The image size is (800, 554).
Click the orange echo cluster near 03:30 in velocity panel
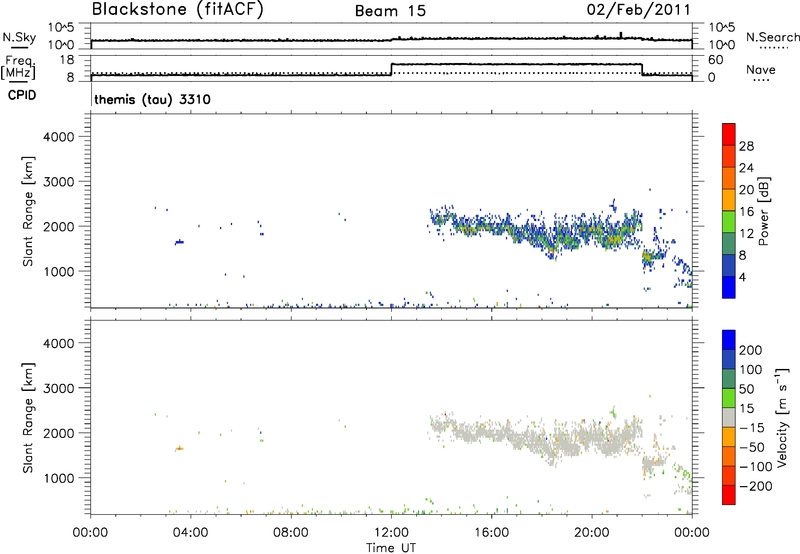[x=179, y=448]
